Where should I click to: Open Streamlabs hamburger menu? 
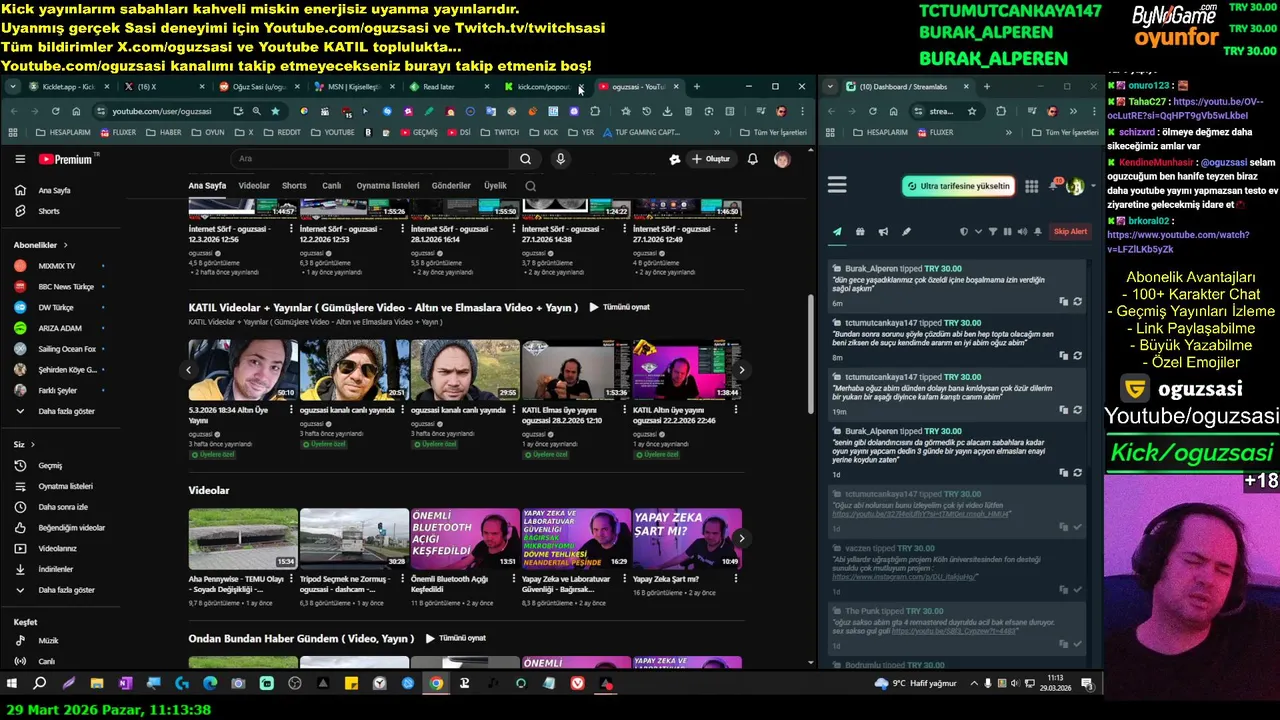coord(837,185)
